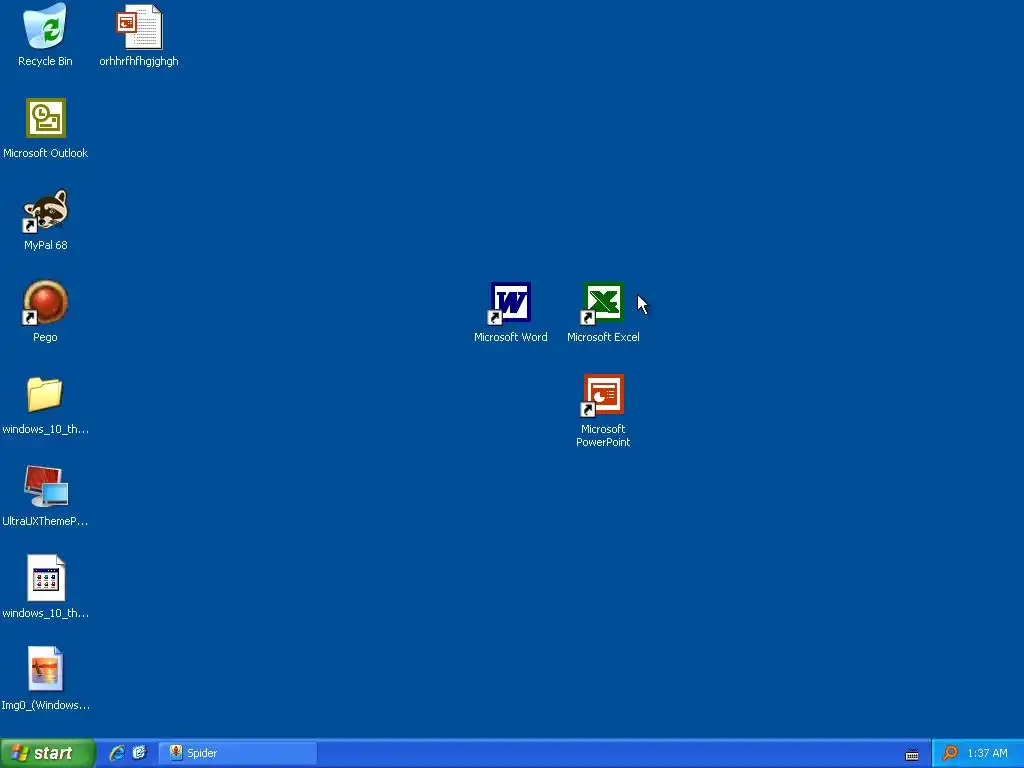
Task: Click the Pego label text
Action: coord(45,337)
